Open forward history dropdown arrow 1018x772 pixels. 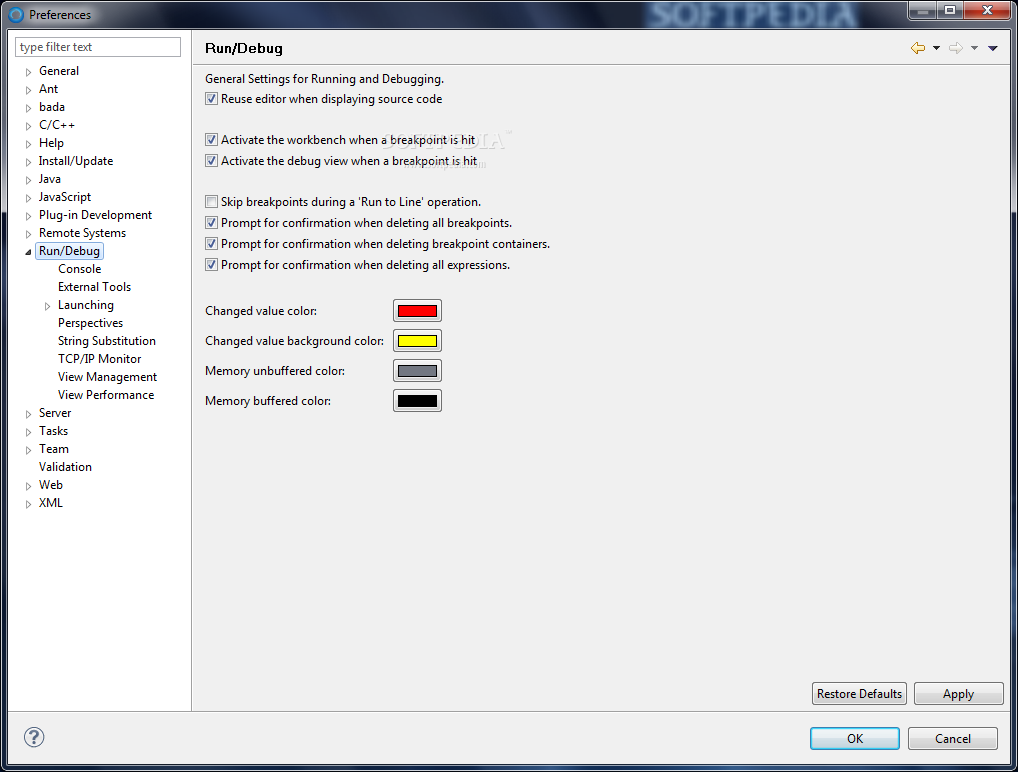click(975, 48)
